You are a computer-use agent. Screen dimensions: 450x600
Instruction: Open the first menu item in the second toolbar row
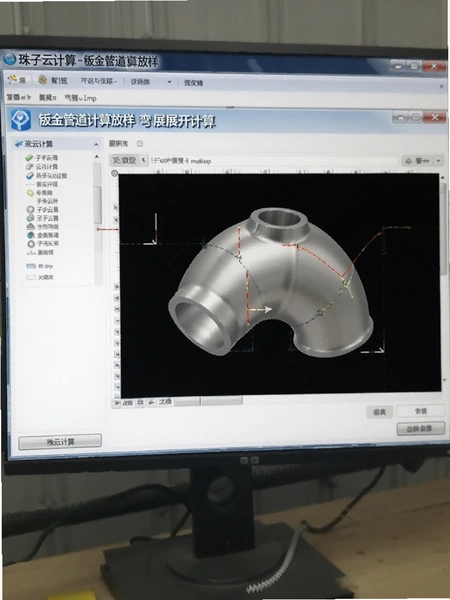18,98
